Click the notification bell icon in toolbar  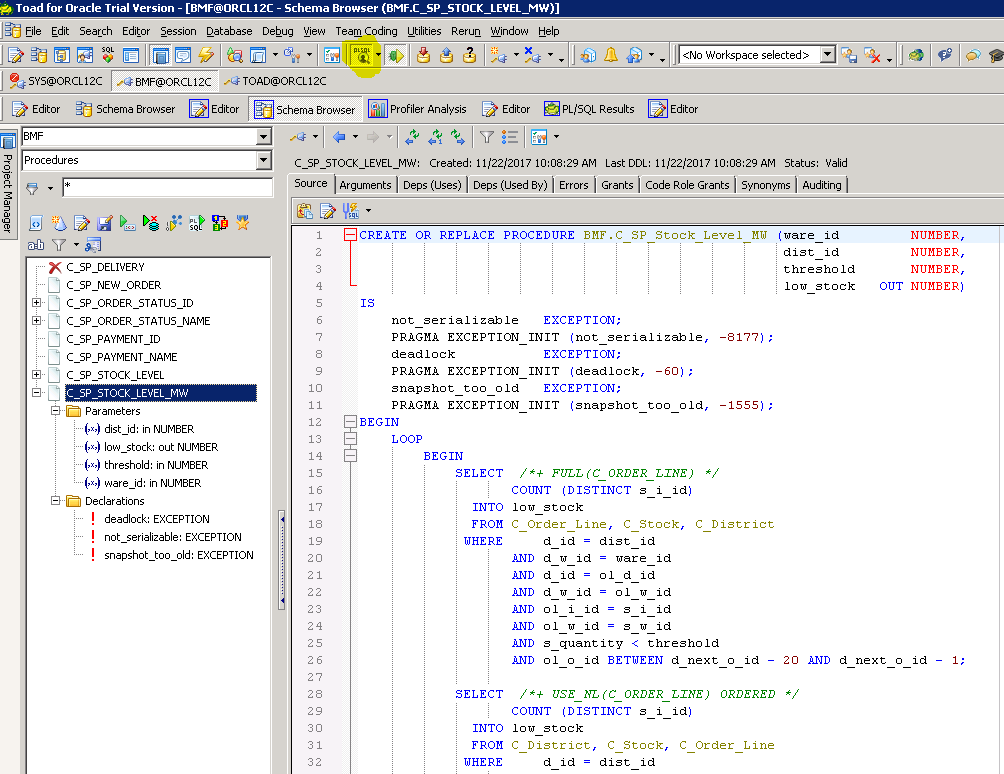(x=610, y=55)
